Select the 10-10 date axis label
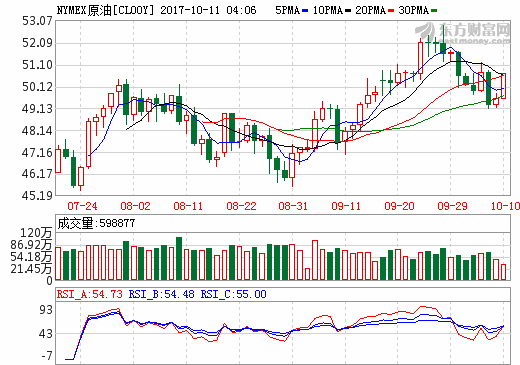The image size is (520, 365). (x=505, y=206)
